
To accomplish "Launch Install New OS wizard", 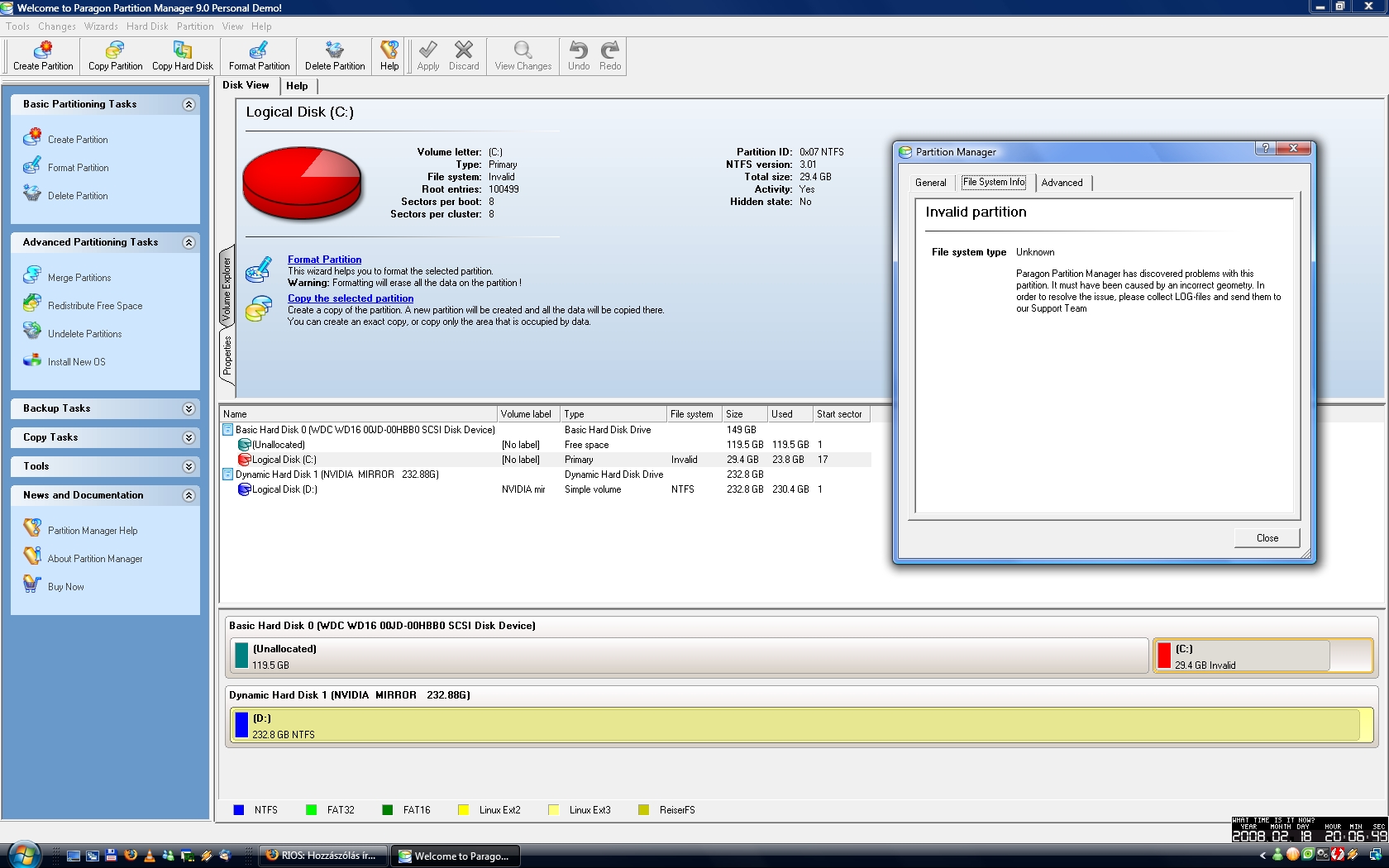I will [76, 362].
